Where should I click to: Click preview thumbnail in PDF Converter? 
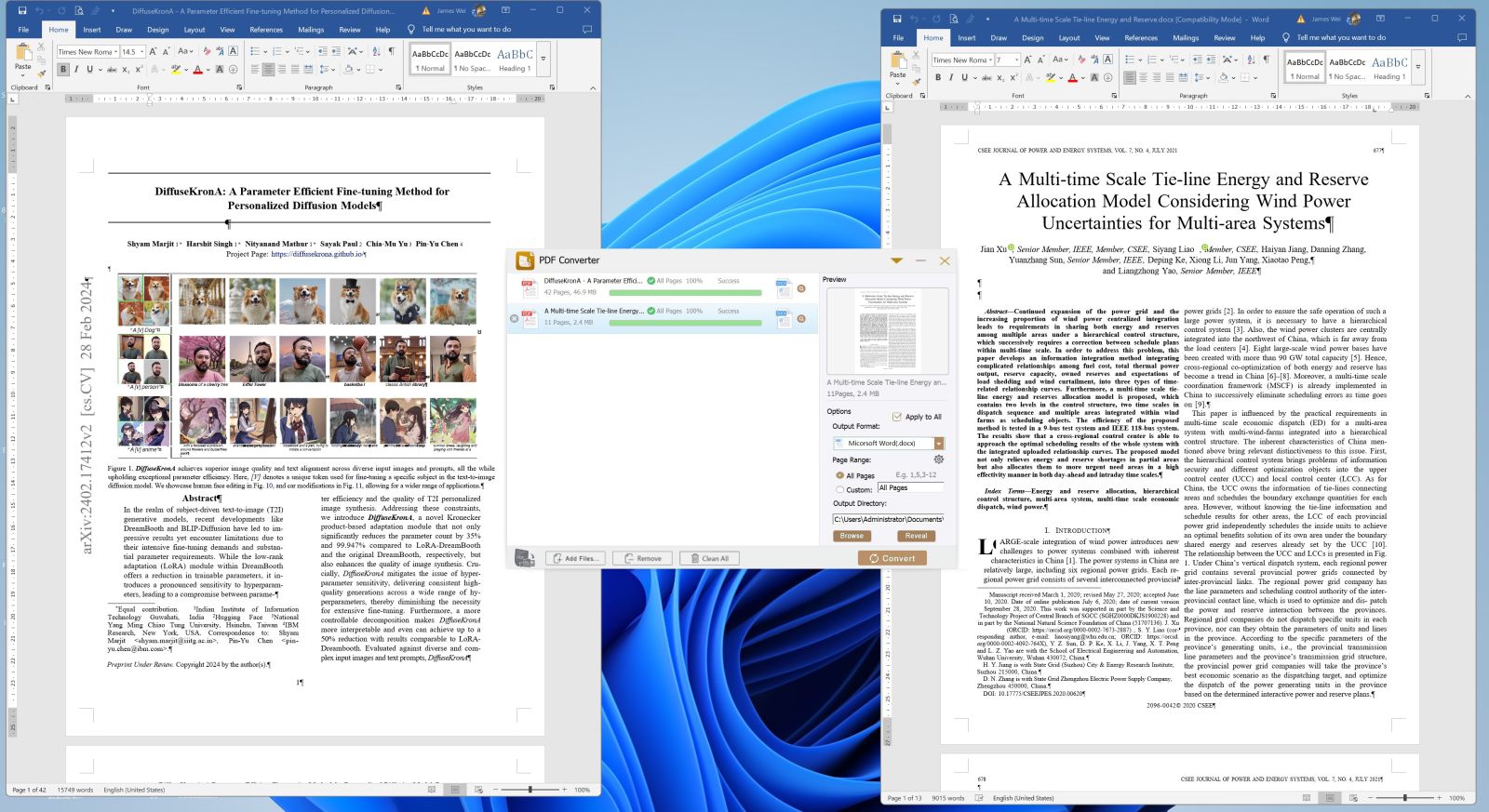(888, 330)
